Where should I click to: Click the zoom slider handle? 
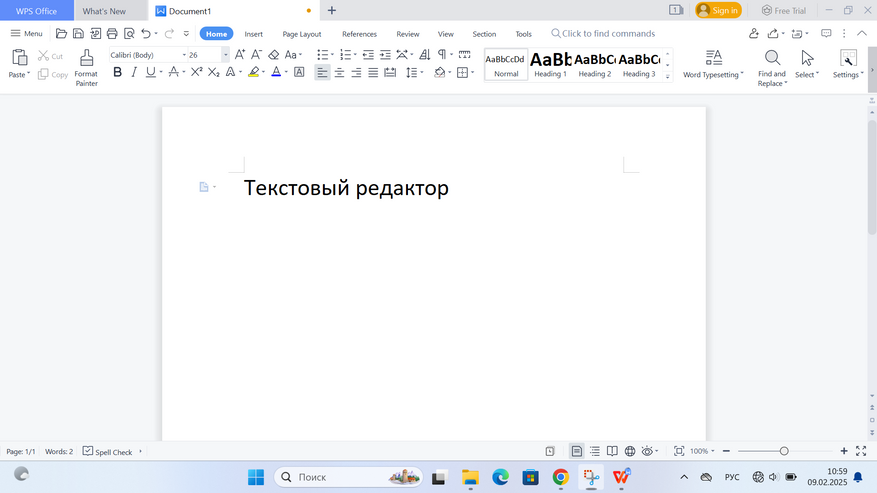(x=784, y=452)
